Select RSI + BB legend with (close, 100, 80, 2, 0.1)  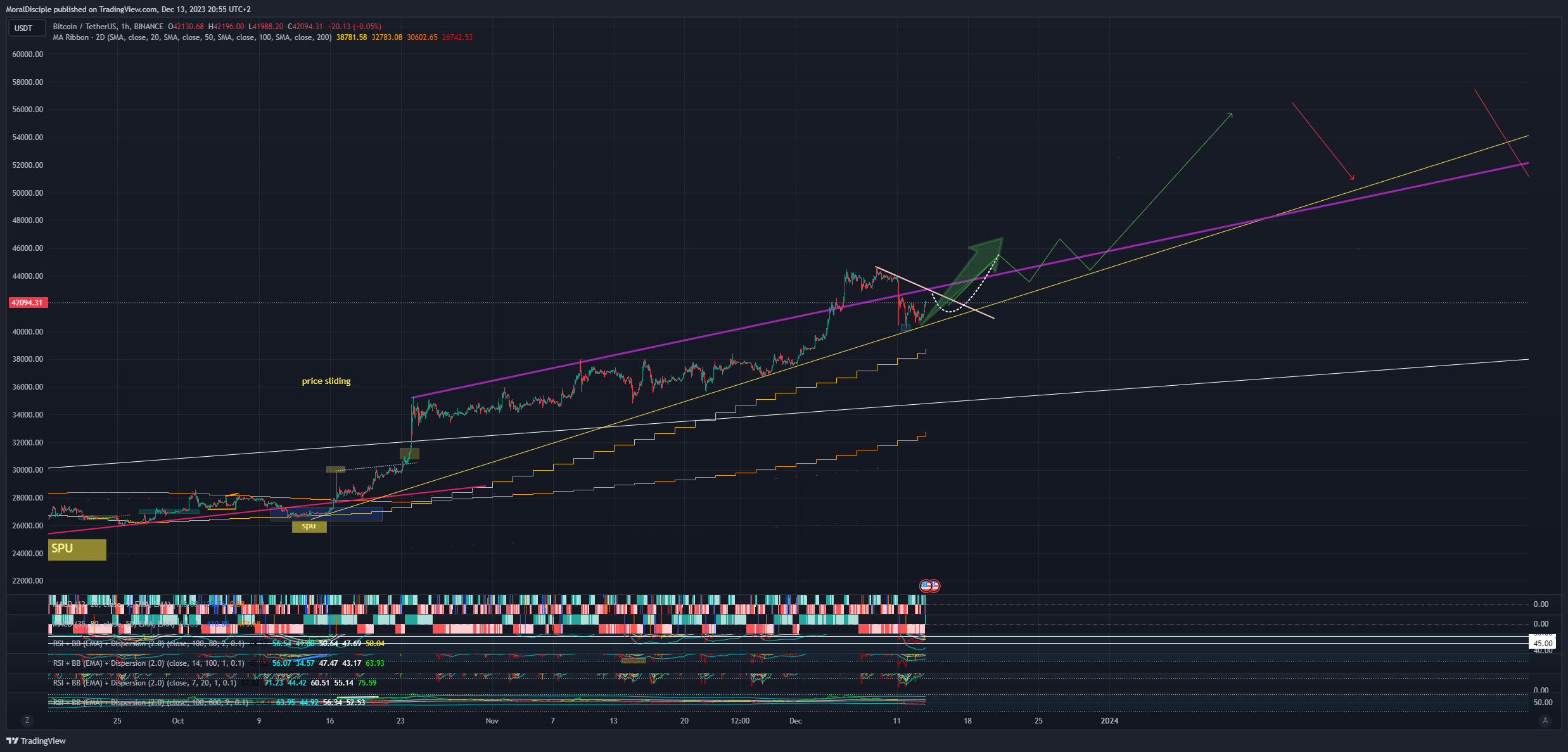point(148,644)
